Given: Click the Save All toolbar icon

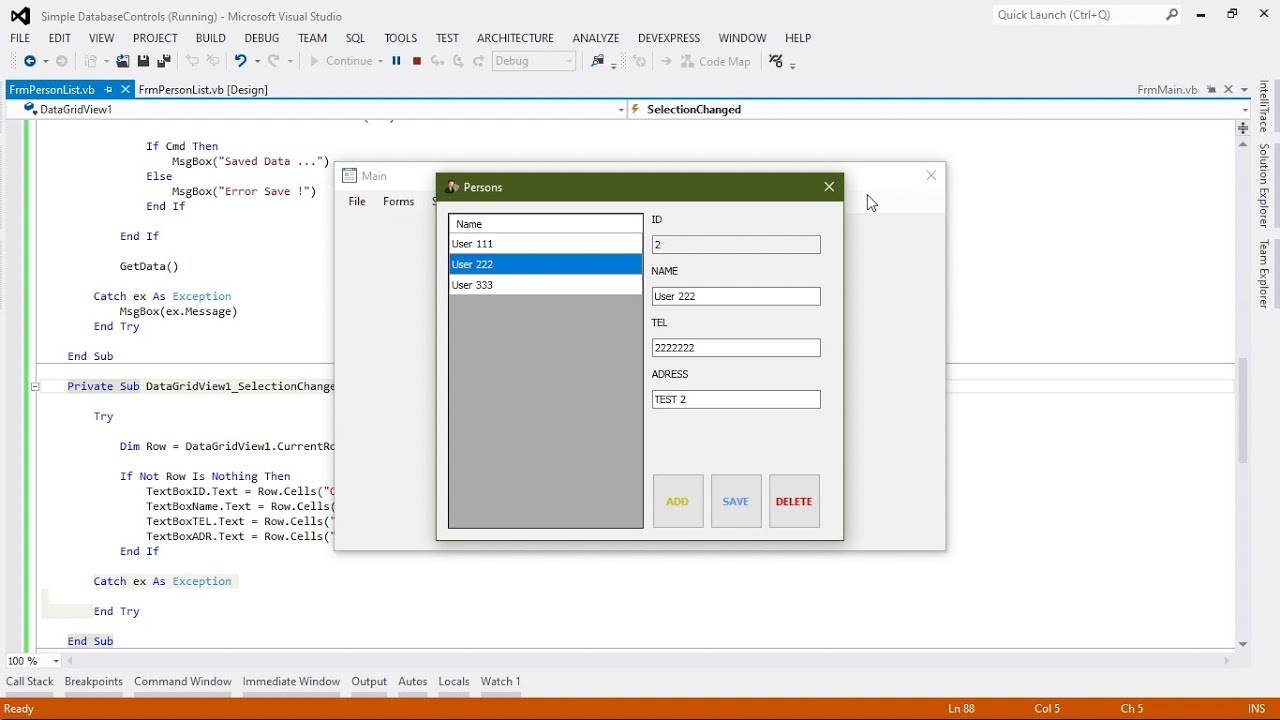Looking at the screenshot, I should pyautogui.click(x=164, y=61).
